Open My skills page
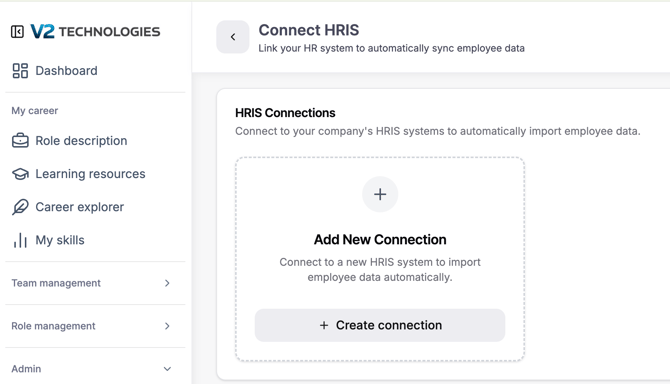 point(60,240)
